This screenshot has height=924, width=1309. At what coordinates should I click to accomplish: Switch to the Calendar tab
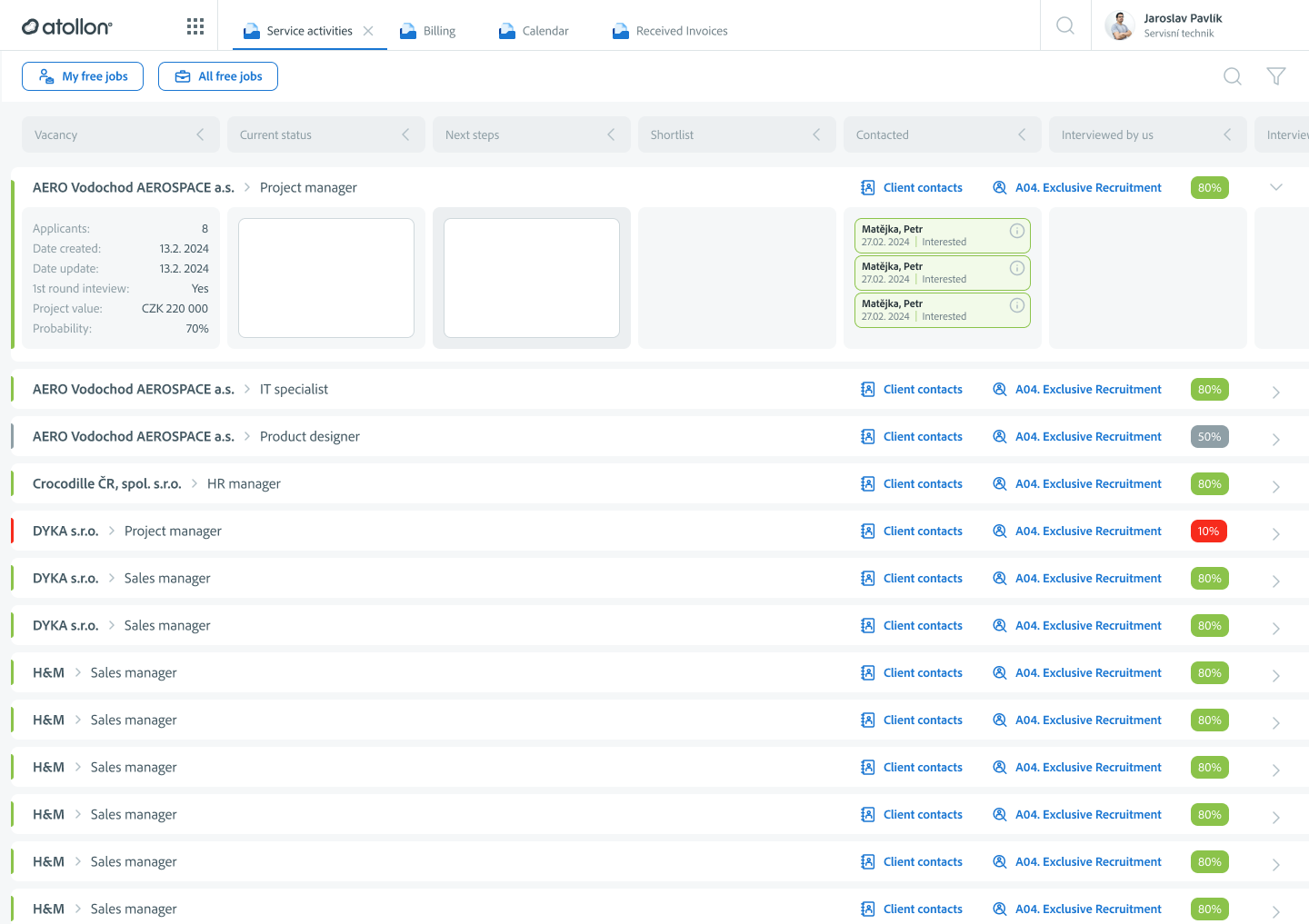click(543, 30)
